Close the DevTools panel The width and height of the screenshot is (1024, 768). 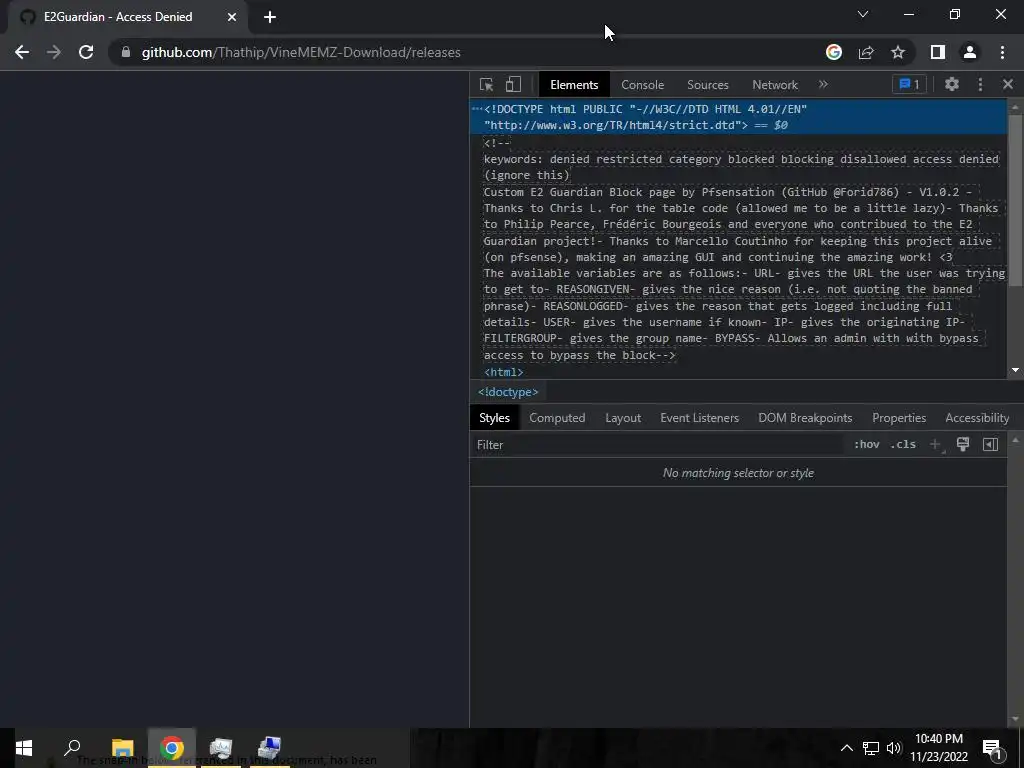pos(1008,84)
